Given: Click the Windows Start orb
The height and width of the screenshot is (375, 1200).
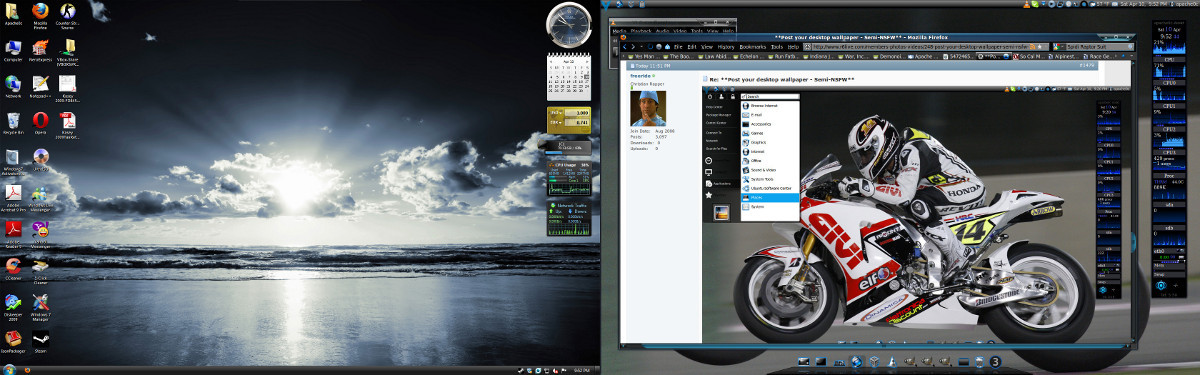Looking at the screenshot, I should pyautogui.click(x=9, y=369).
